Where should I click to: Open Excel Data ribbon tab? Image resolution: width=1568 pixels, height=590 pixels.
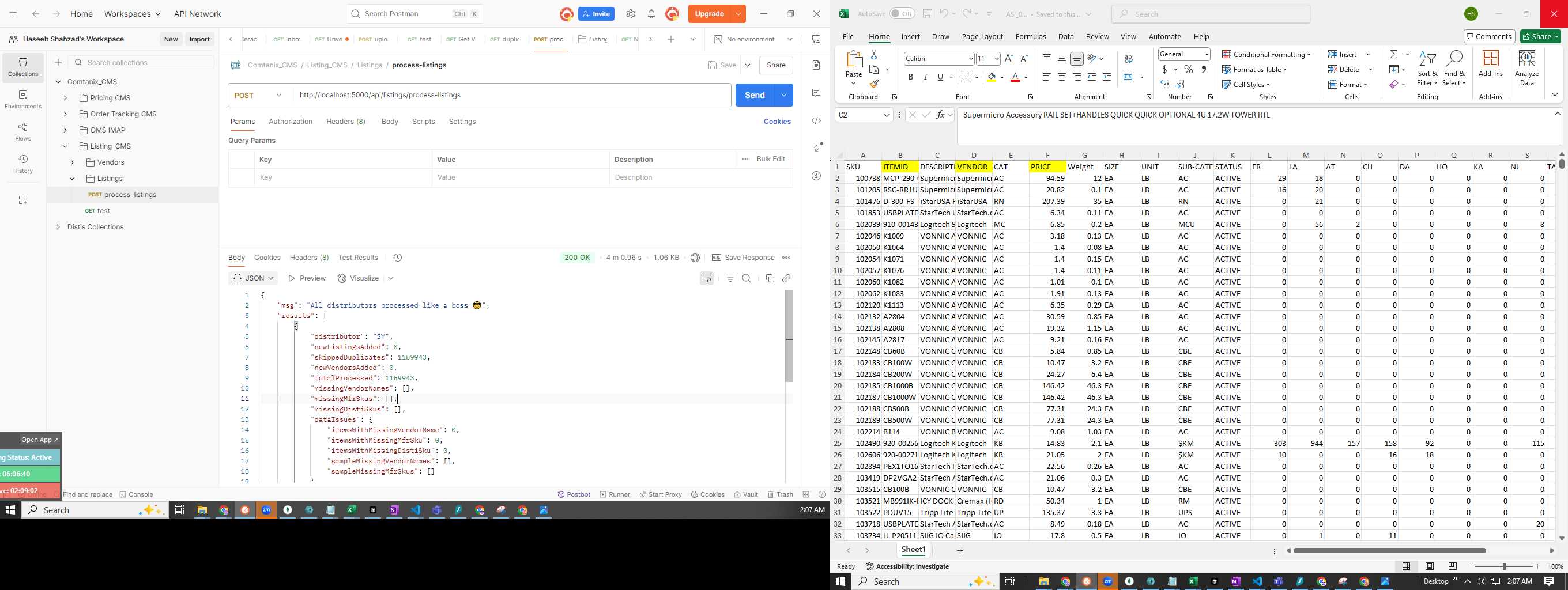1065,36
